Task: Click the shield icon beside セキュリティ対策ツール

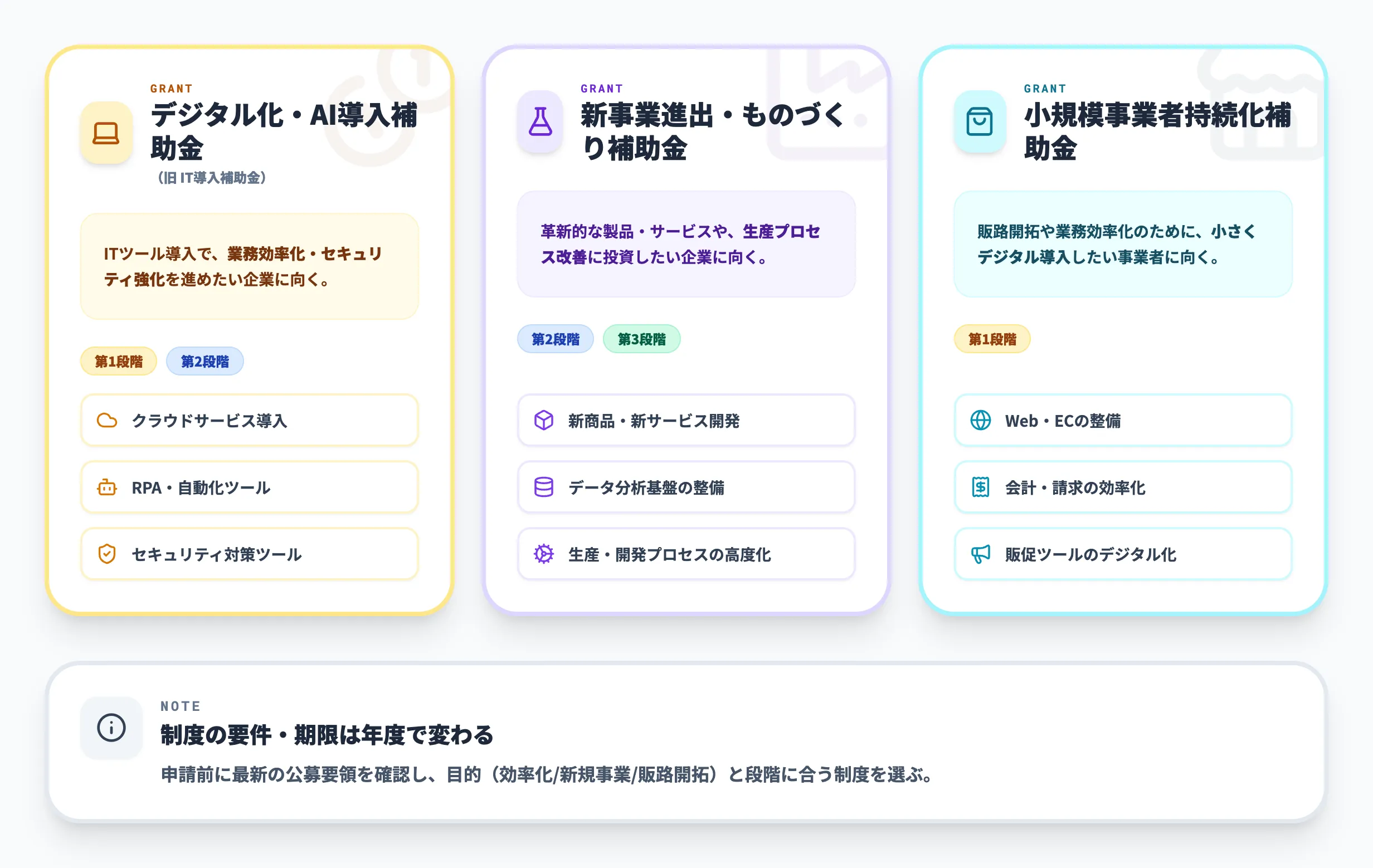Action: point(109,554)
